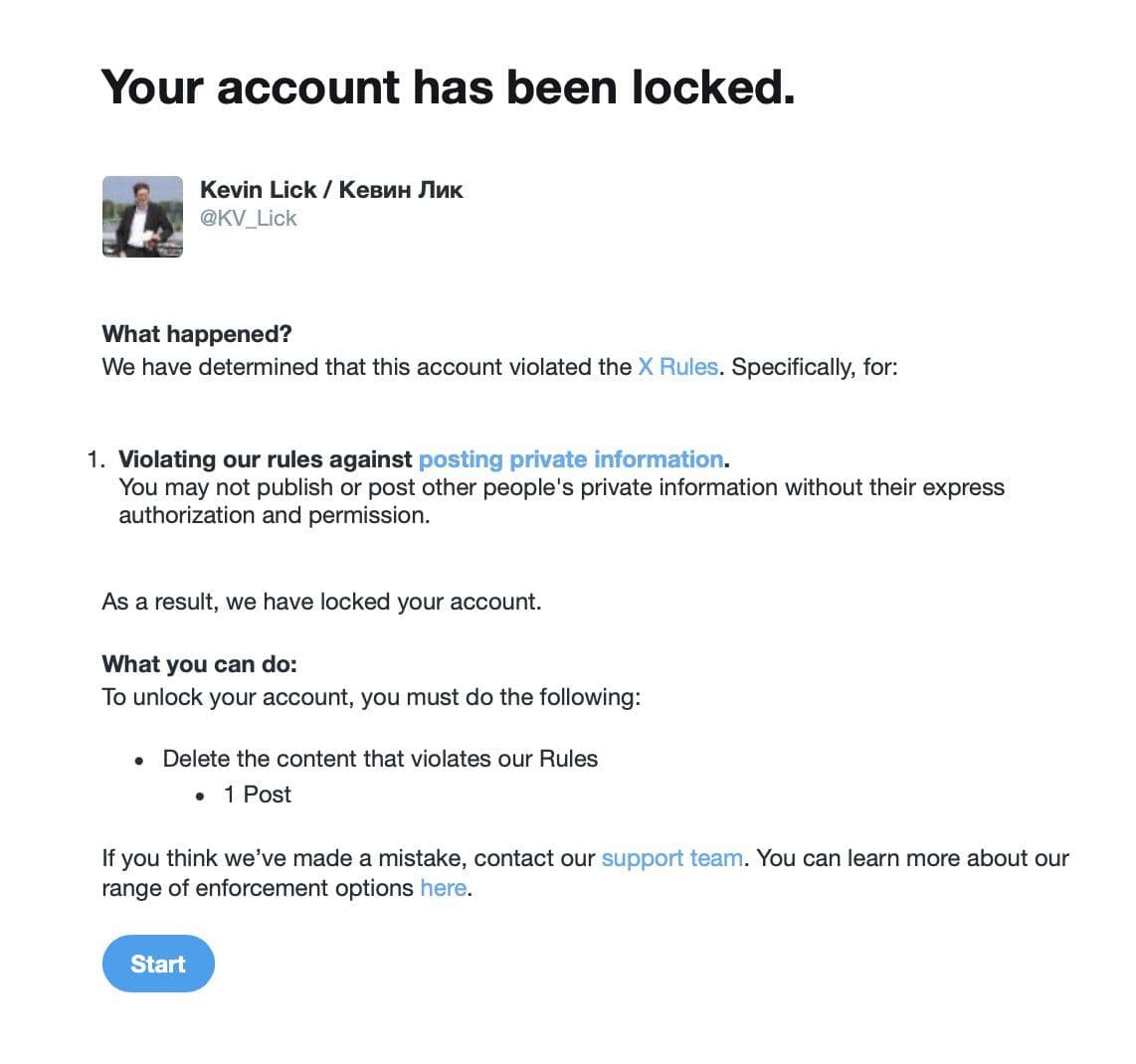Click the 'What happened?' heading
Viewport: 1136px width, 1064px height.
197,334
